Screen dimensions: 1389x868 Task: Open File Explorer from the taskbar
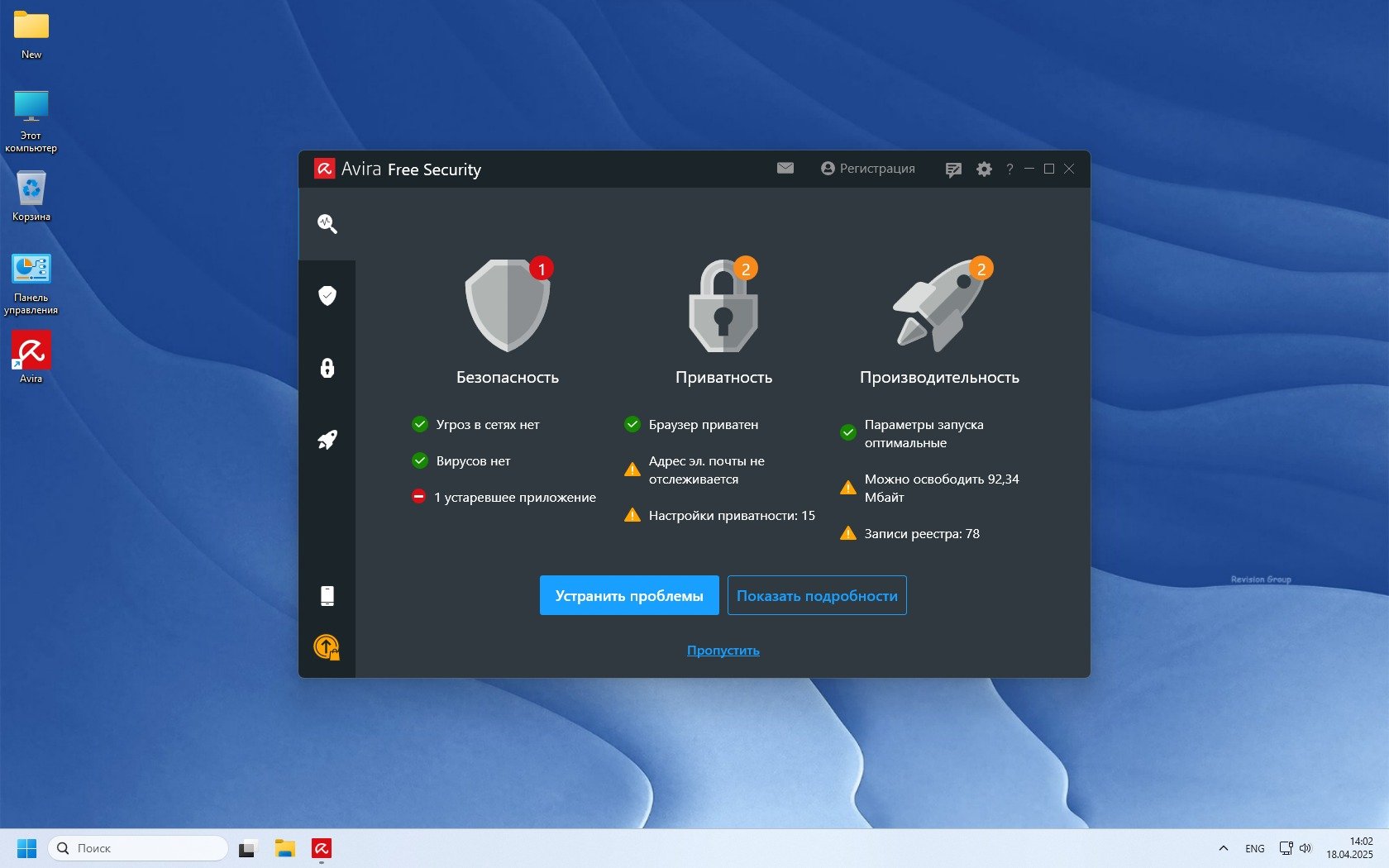pyautogui.click(x=285, y=848)
